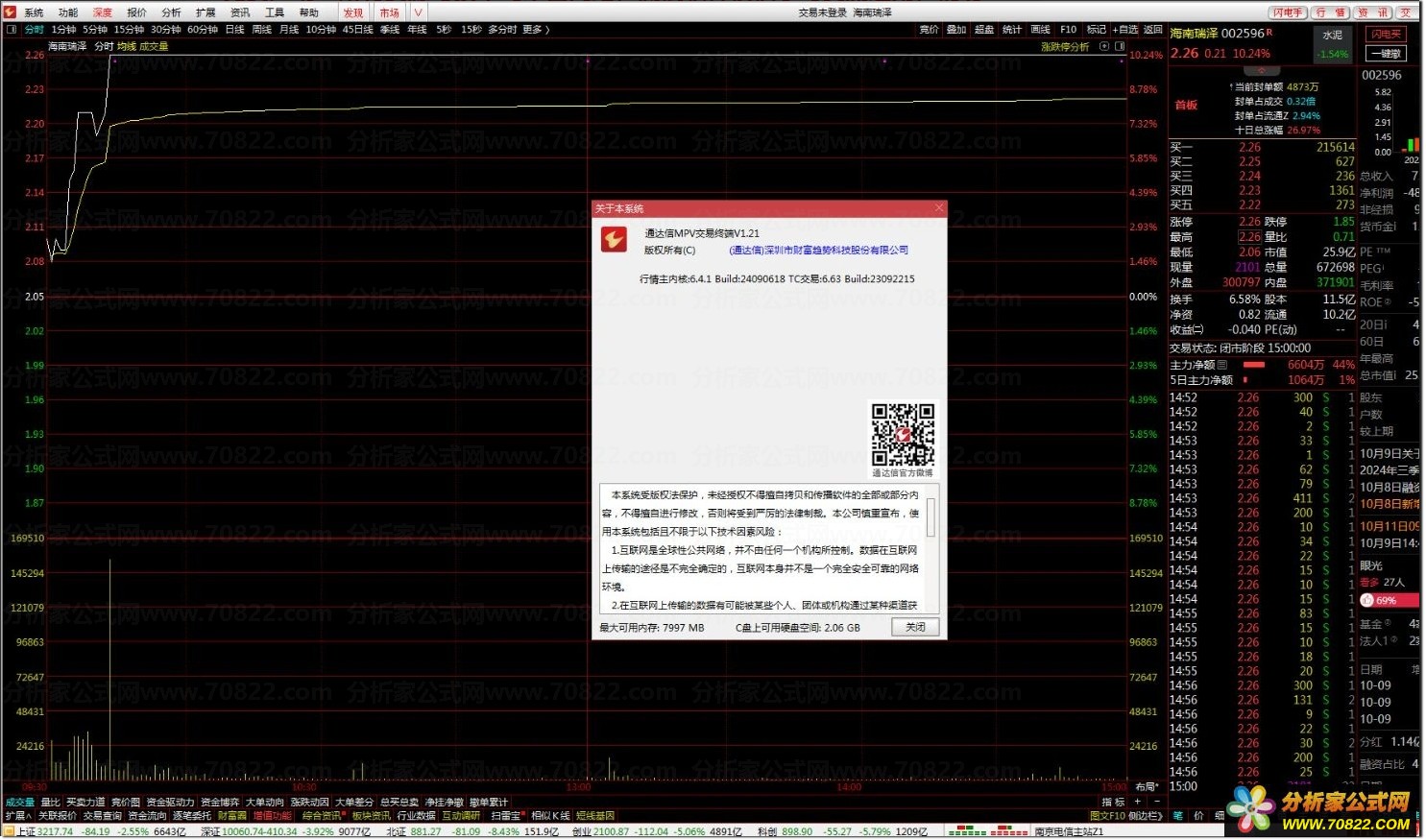Open 涨跌停分析 above the chart
1426x840 pixels.
coord(1065,46)
